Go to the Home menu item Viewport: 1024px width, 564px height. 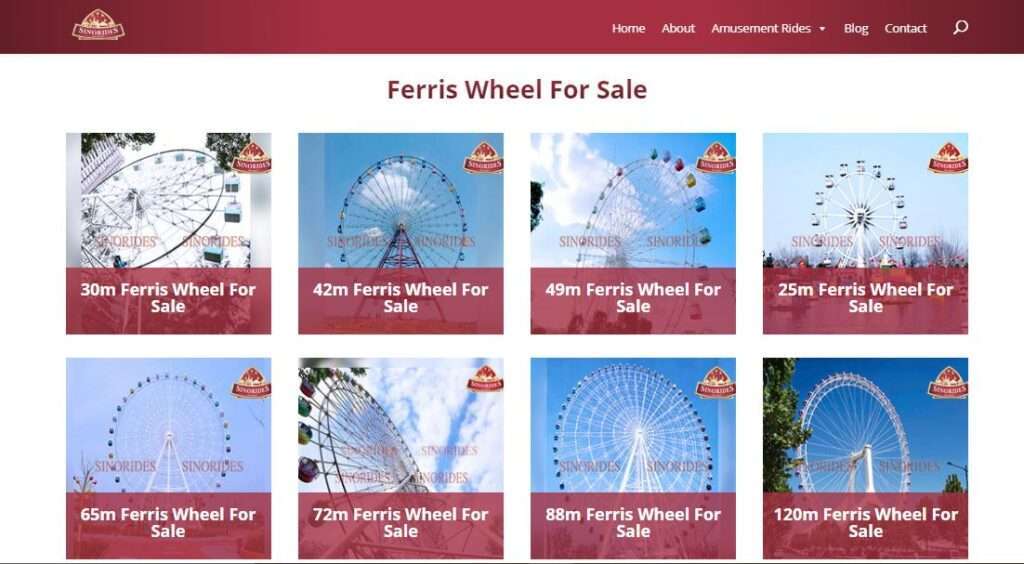point(628,28)
